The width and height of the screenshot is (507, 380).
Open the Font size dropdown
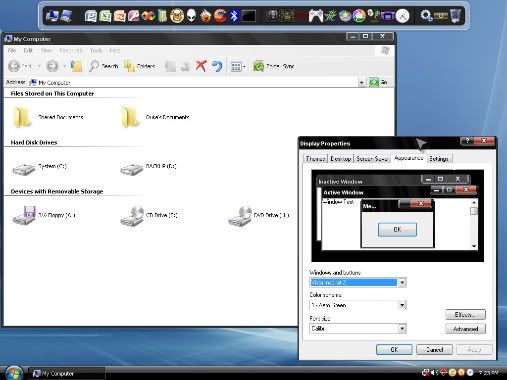click(x=402, y=329)
